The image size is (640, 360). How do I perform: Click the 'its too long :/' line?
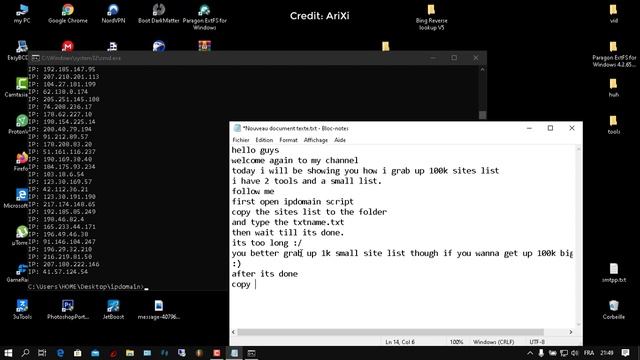tap(267, 243)
